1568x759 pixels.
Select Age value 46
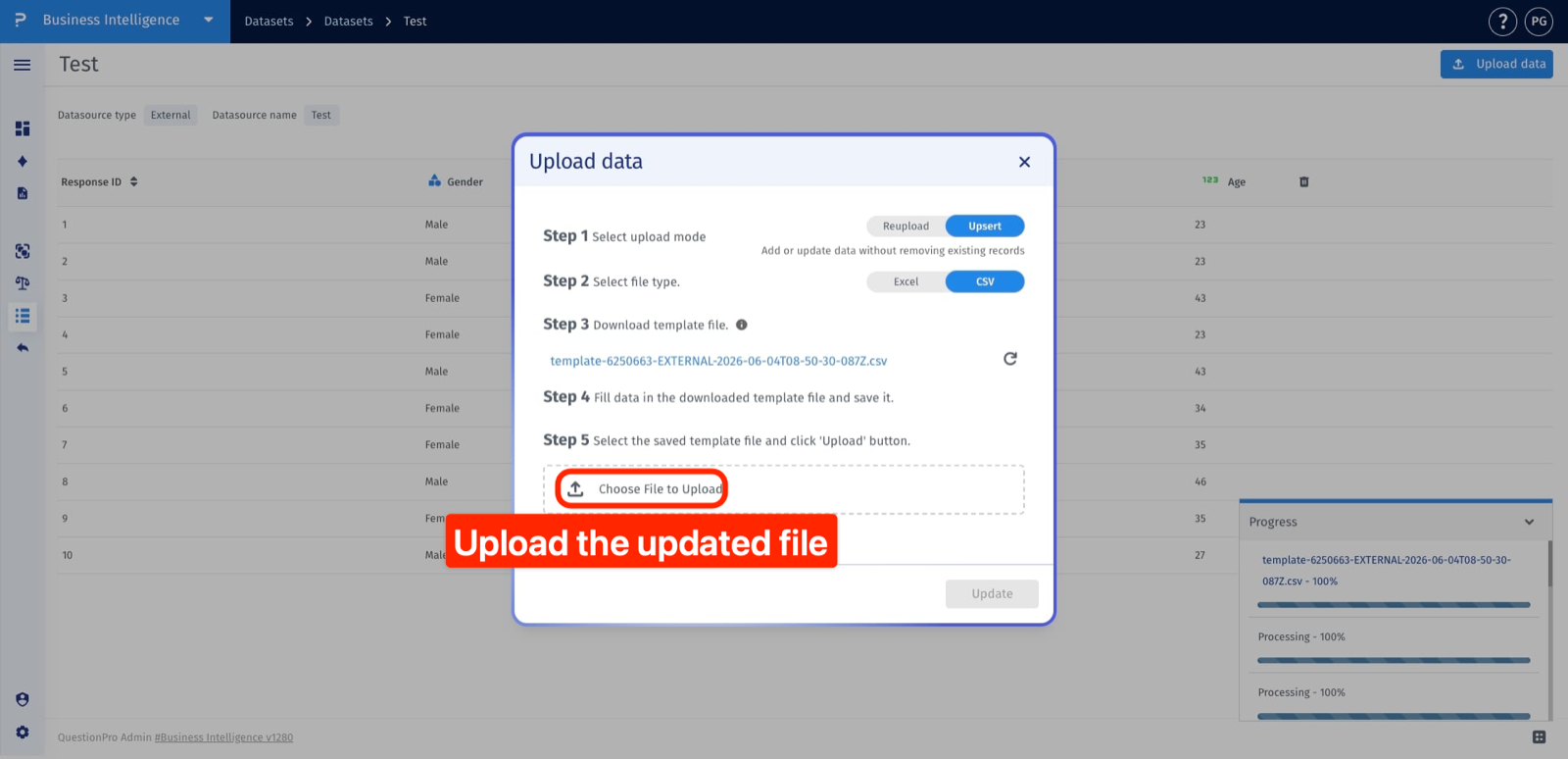pyautogui.click(x=1200, y=481)
